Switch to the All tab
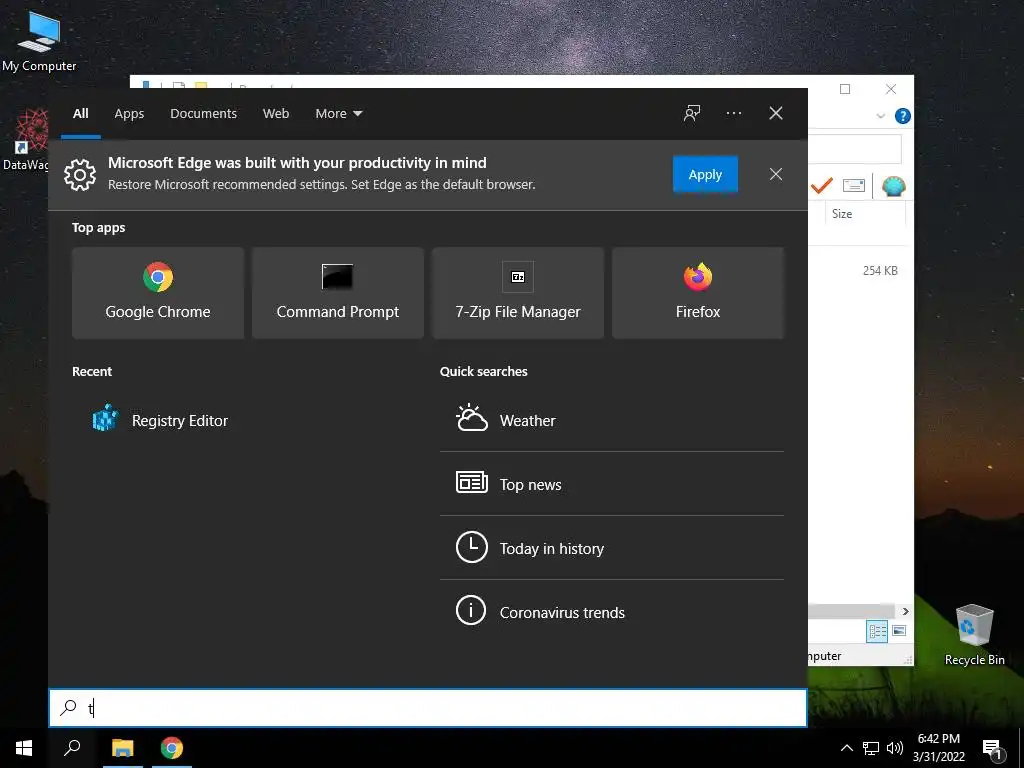Screen dimensions: 1024x768 [x=81, y=114]
